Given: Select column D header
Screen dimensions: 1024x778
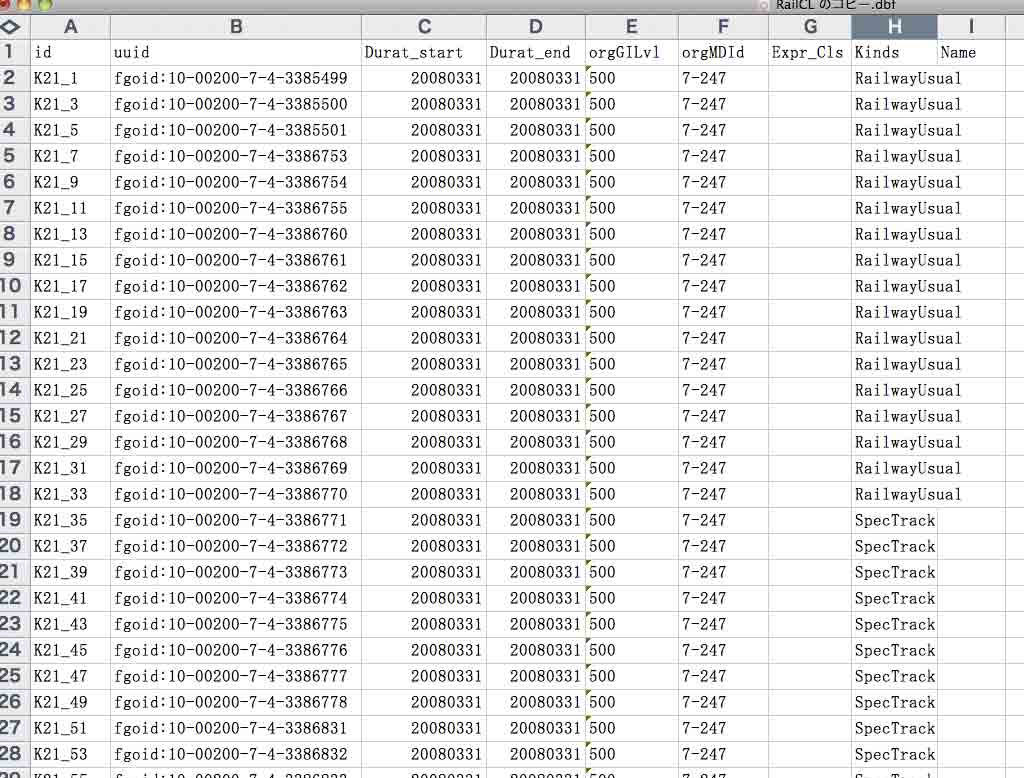Looking at the screenshot, I should [536, 27].
